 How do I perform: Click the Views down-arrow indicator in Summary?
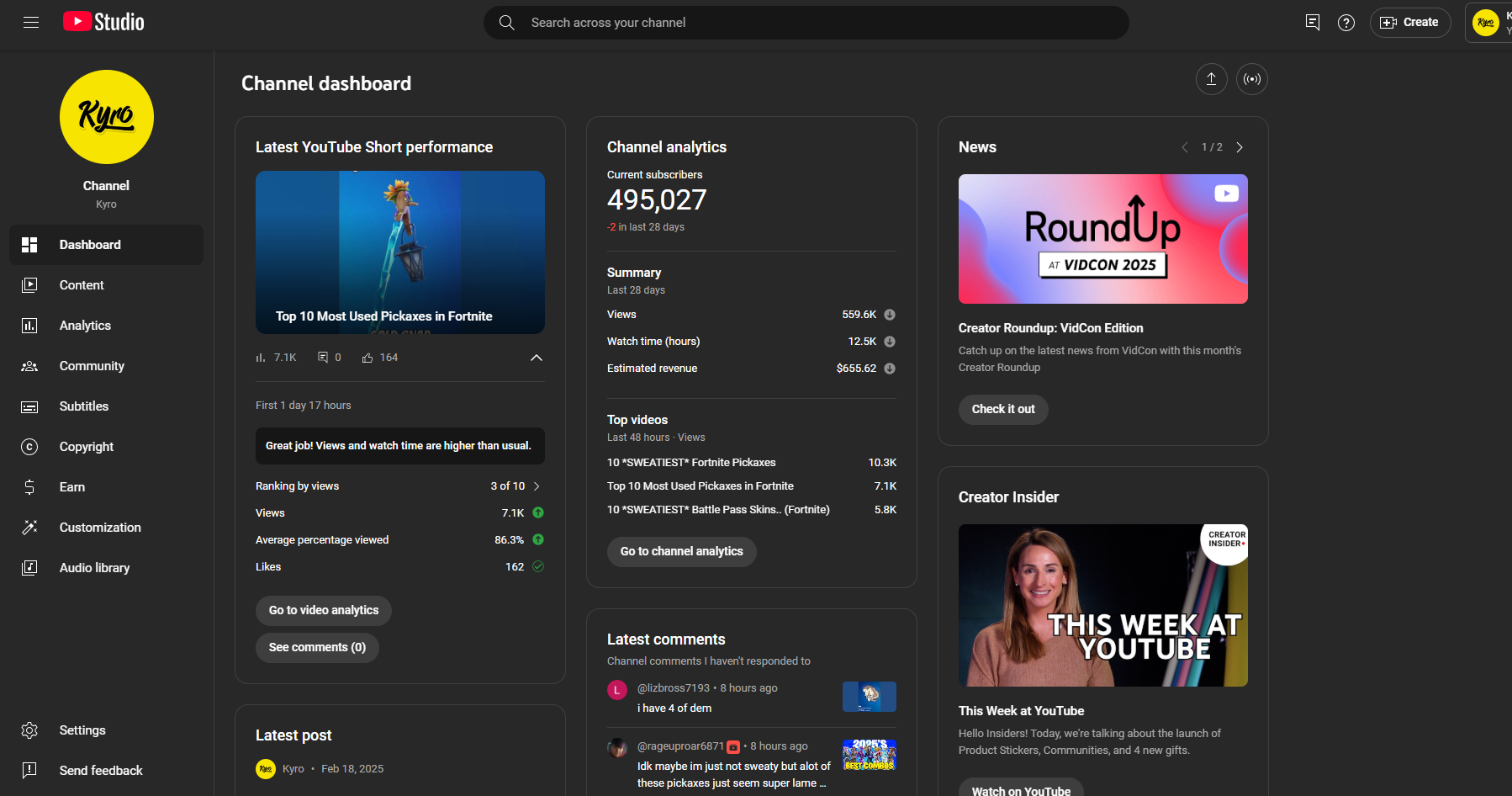click(x=890, y=315)
